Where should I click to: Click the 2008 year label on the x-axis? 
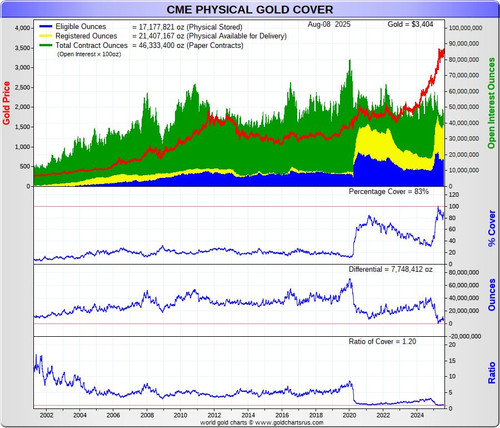[147, 415]
